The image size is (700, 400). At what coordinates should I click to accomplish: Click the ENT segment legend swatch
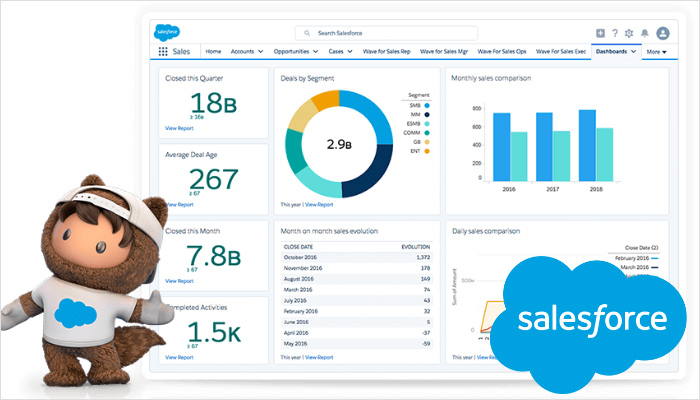click(427, 151)
